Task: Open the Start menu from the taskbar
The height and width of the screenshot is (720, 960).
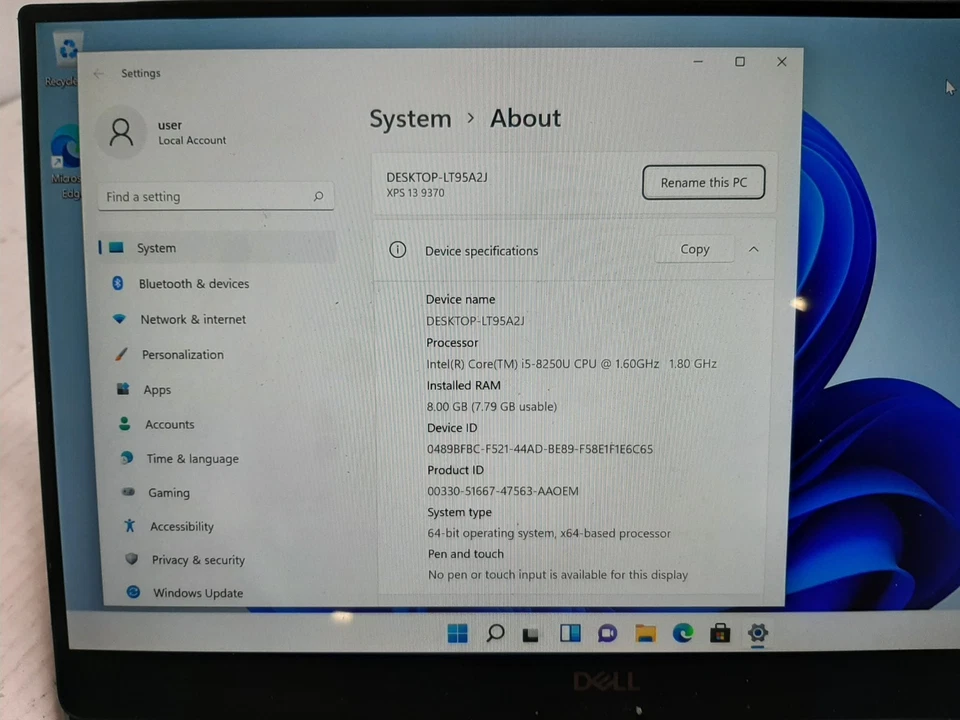Action: point(457,633)
